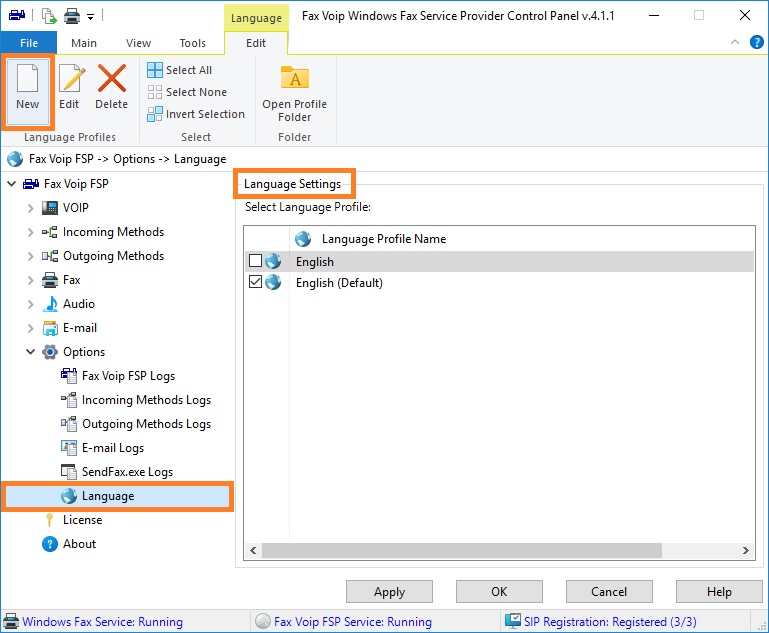Open Profile Folder
The image size is (769, 633).
point(294,94)
